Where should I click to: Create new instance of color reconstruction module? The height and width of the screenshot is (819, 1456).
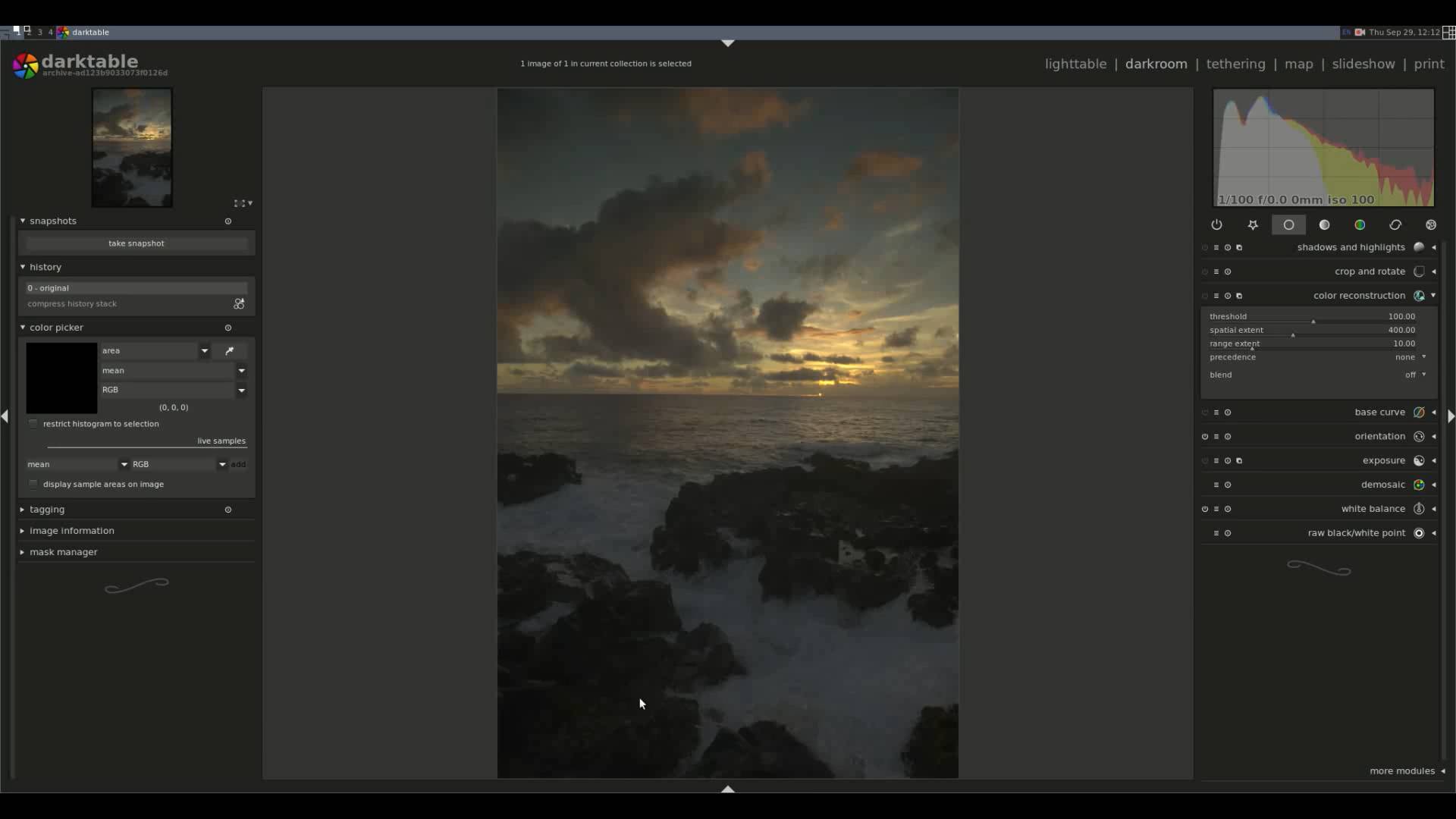coord(1239,296)
